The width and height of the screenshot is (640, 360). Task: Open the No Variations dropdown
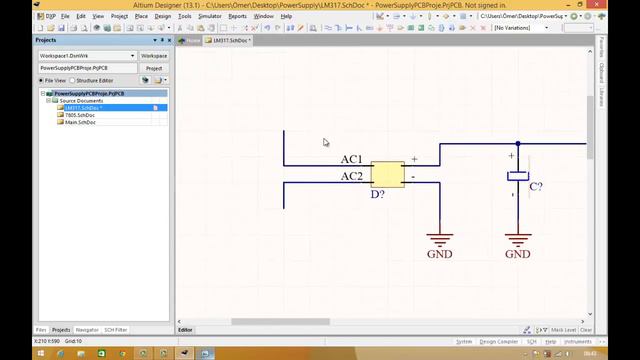(x=547, y=28)
